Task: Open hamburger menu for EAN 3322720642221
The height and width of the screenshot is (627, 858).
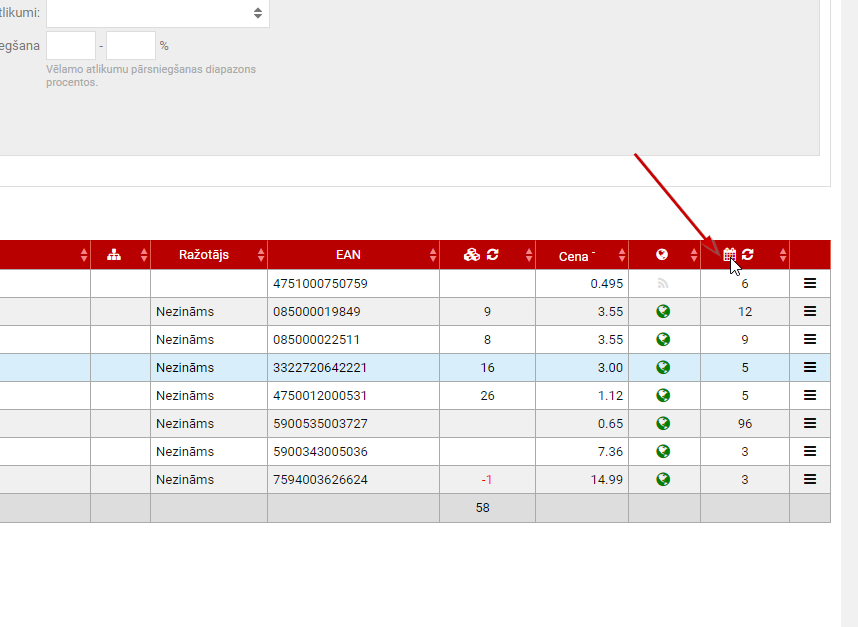Action: 810,368
